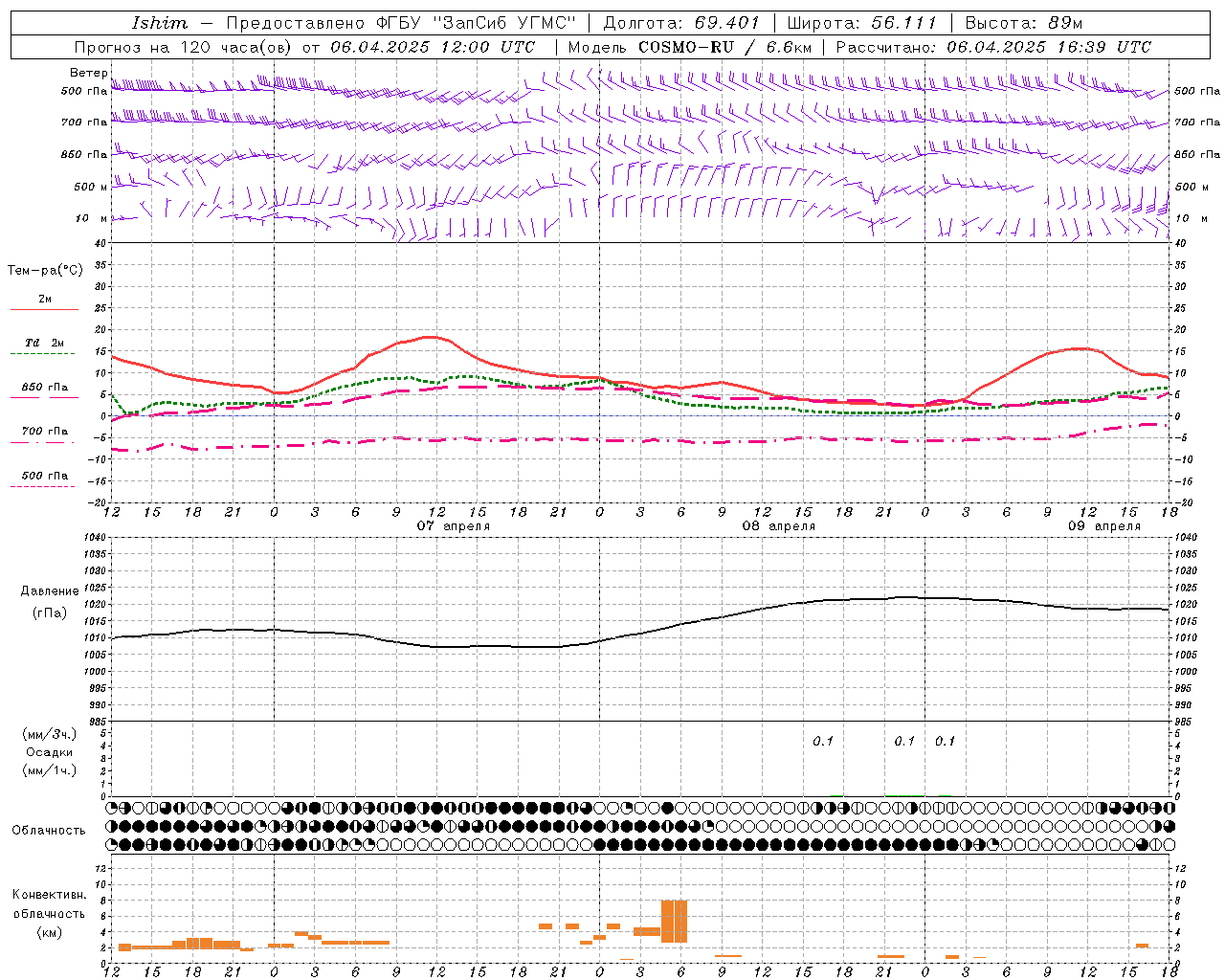Click the "Td 2м" dew point legend entry
The height and width of the screenshot is (980, 1225).
click(45, 343)
